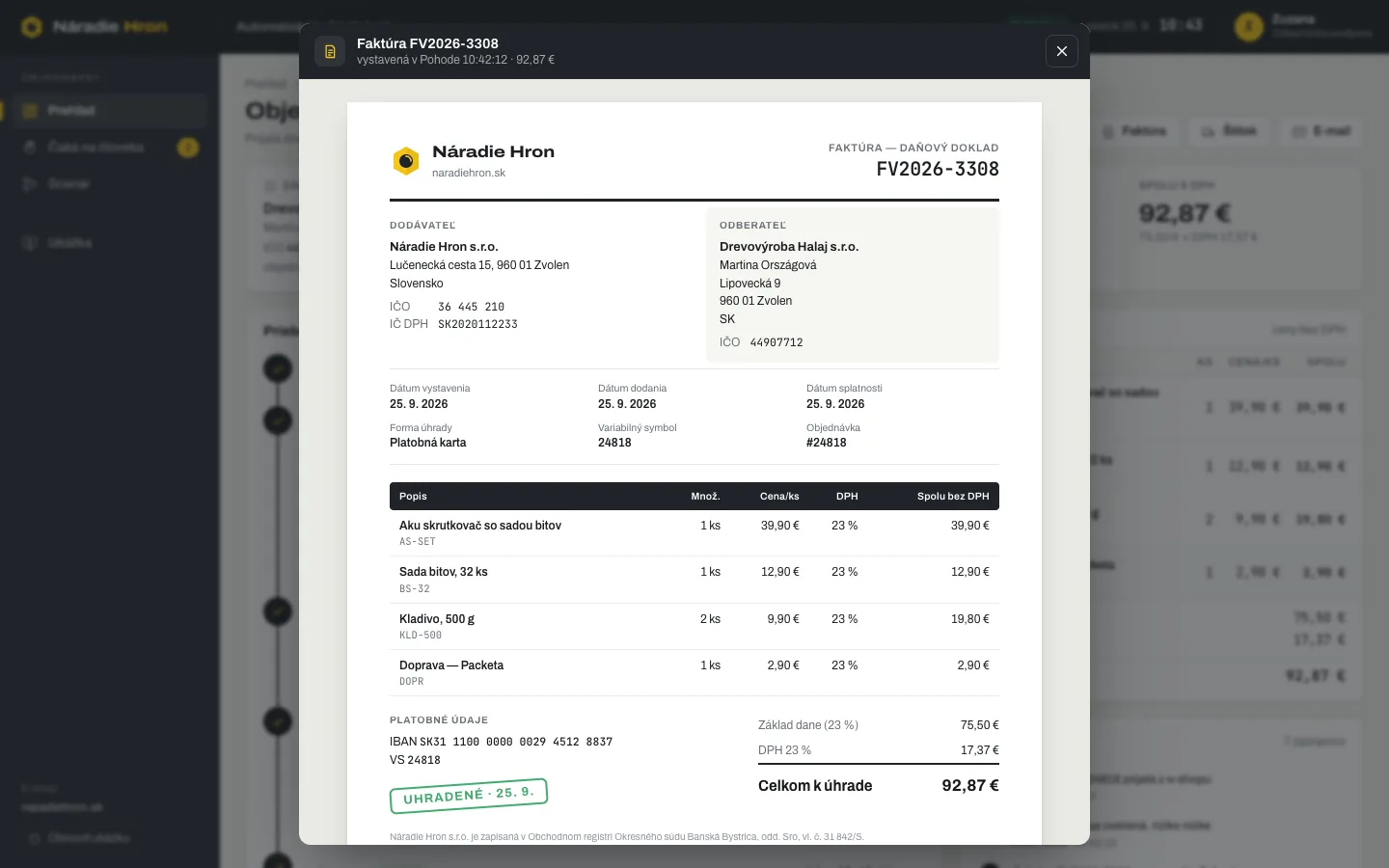The width and height of the screenshot is (1389, 868).
Task: Click the customer street Lipovecká 9
Action: coord(749,284)
